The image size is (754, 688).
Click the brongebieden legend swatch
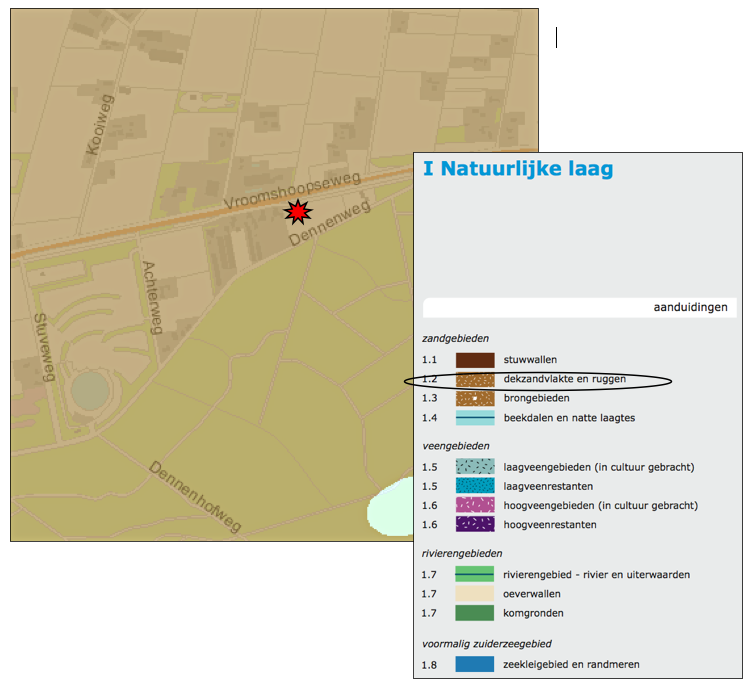475,399
